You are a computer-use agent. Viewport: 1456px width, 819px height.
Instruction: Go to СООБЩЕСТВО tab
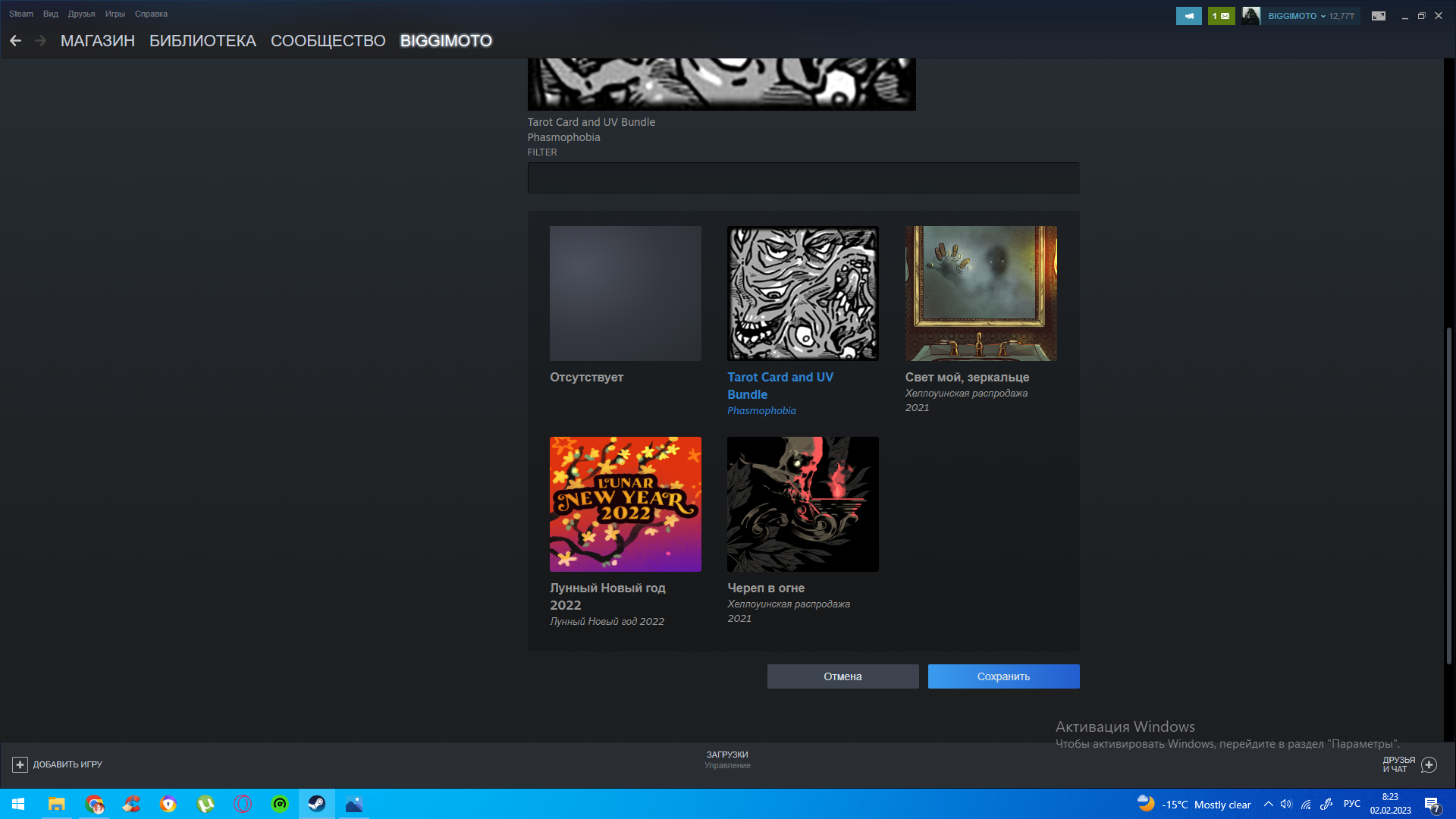(328, 41)
